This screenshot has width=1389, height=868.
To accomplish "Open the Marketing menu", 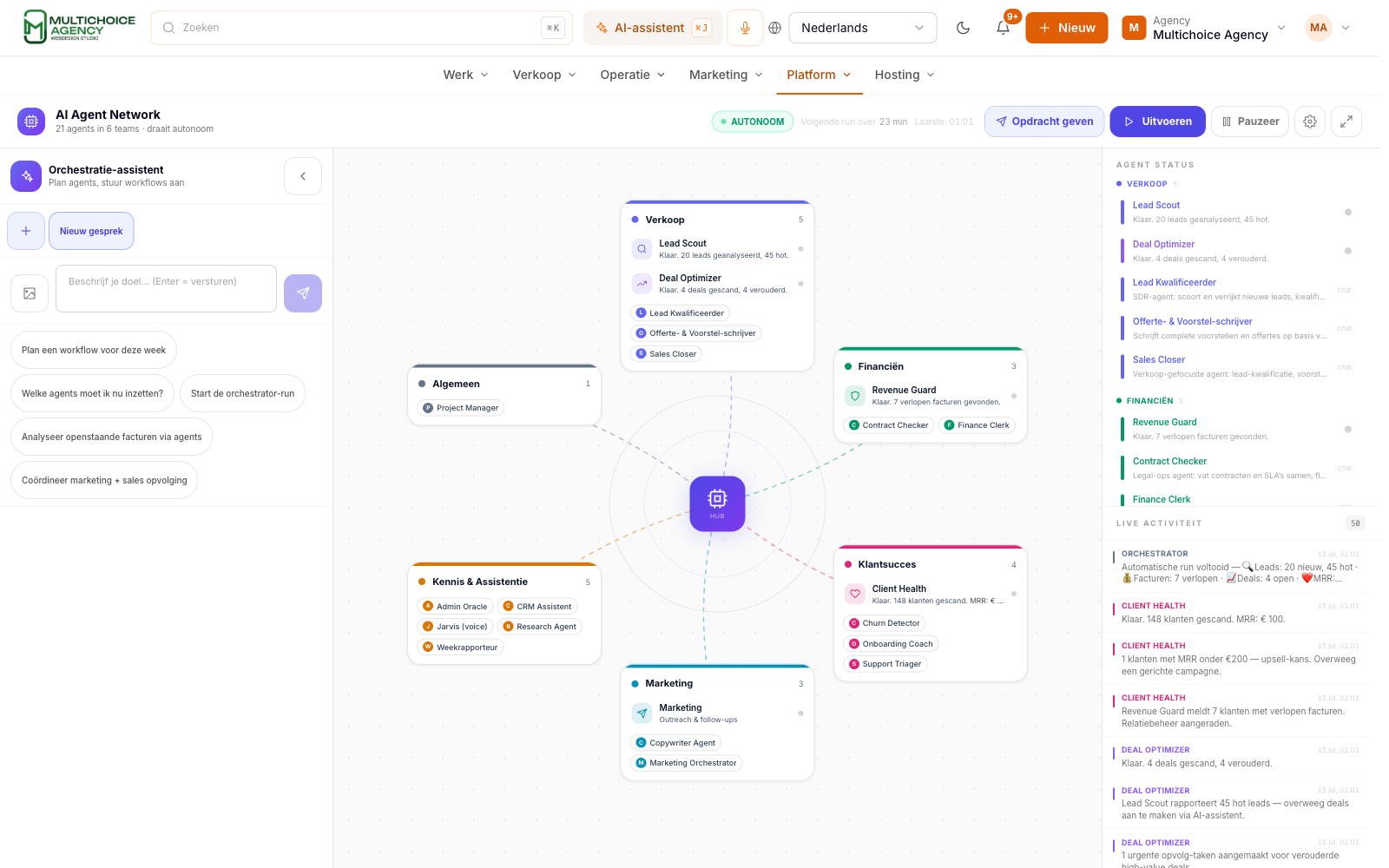I will point(726,75).
